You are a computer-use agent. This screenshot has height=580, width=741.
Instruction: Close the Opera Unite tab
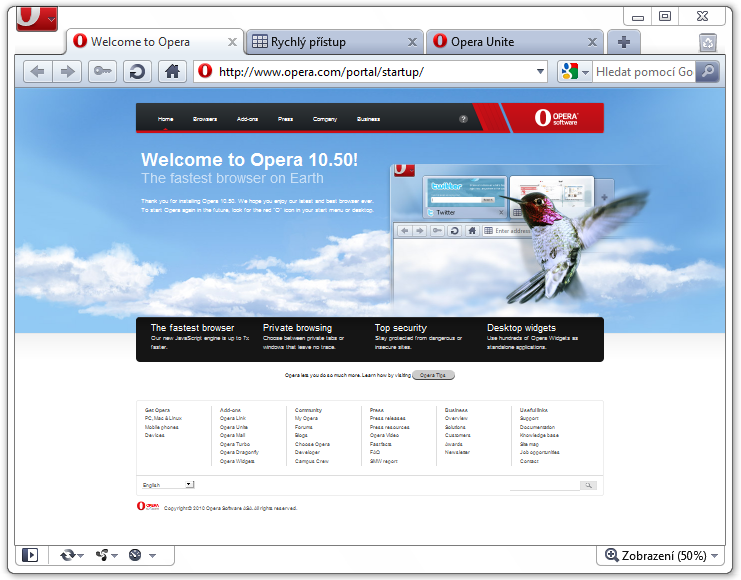point(592,42)
